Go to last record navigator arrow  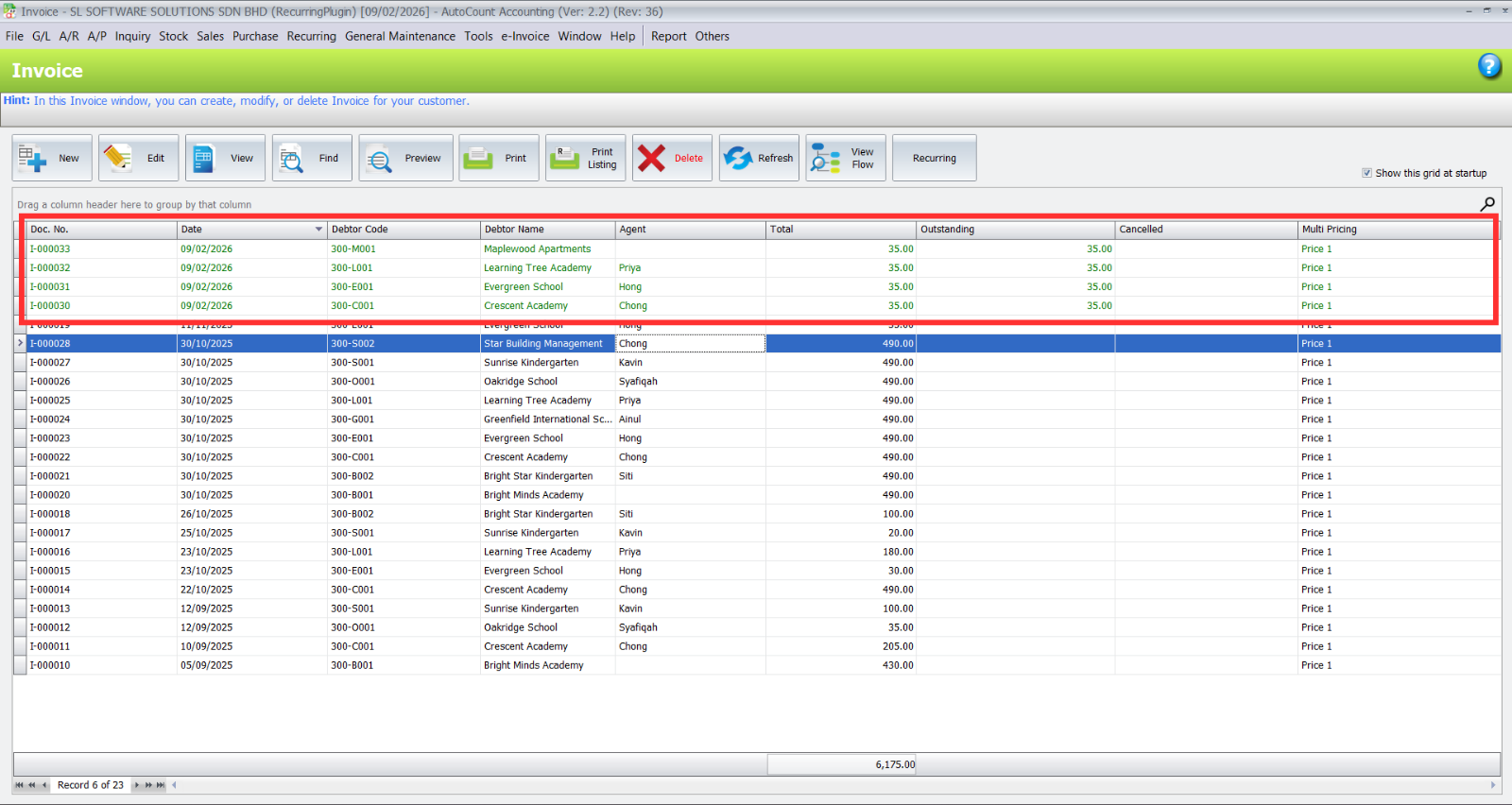click(161, 785)
